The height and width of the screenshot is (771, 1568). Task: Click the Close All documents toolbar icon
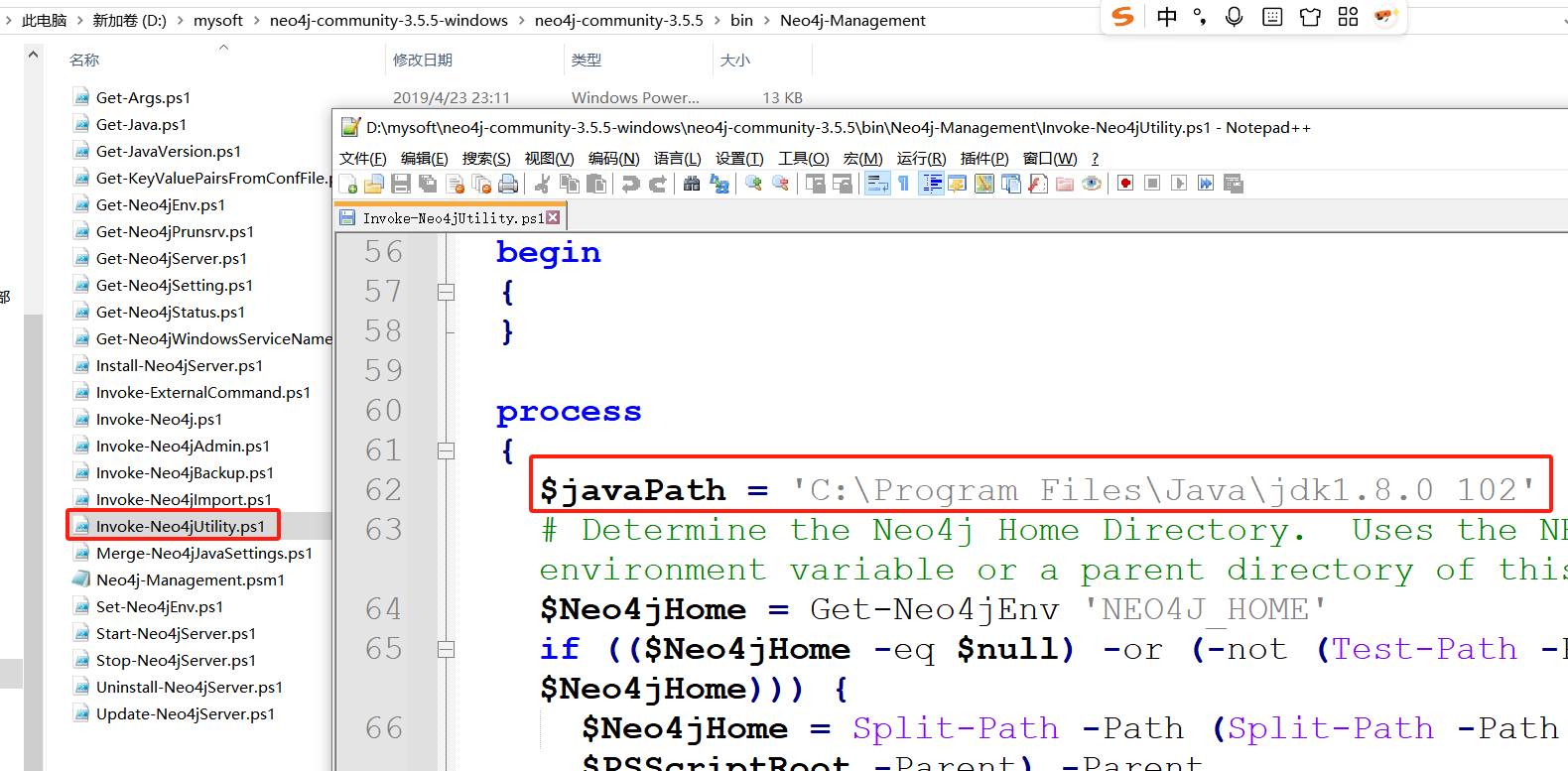[480, 184]
